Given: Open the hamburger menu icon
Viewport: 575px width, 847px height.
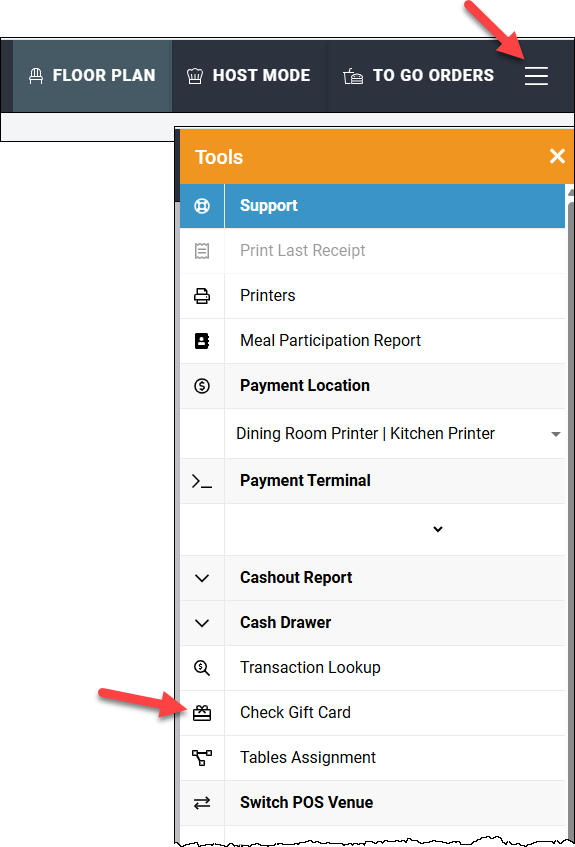Looking at the screenshot, I should tap(536, 76).
